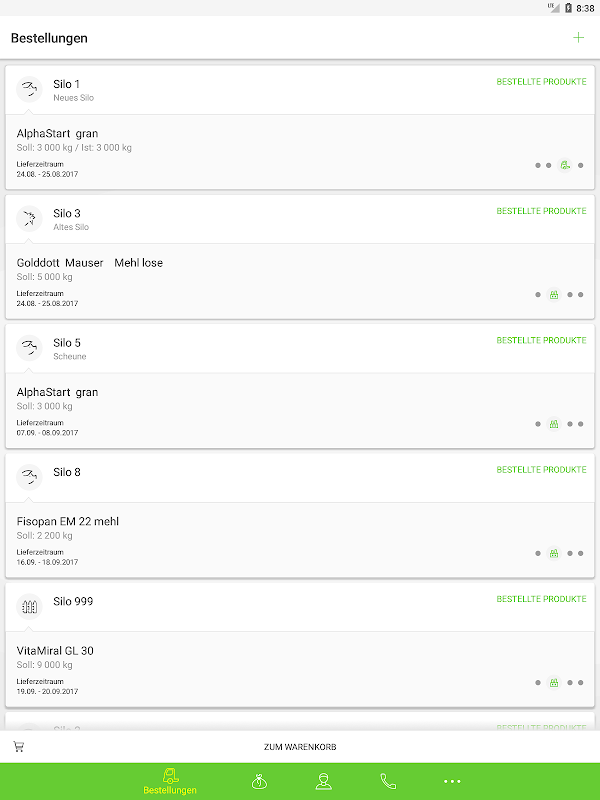The image size is (600, 800).
Task: Open Bestellte Produkte for Silo 1
Action: (541, 82)
